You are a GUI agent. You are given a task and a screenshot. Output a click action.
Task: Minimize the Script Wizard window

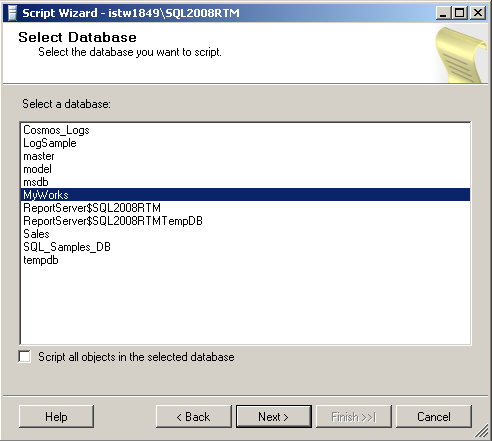pyautogui.click(x=443, y=13)
